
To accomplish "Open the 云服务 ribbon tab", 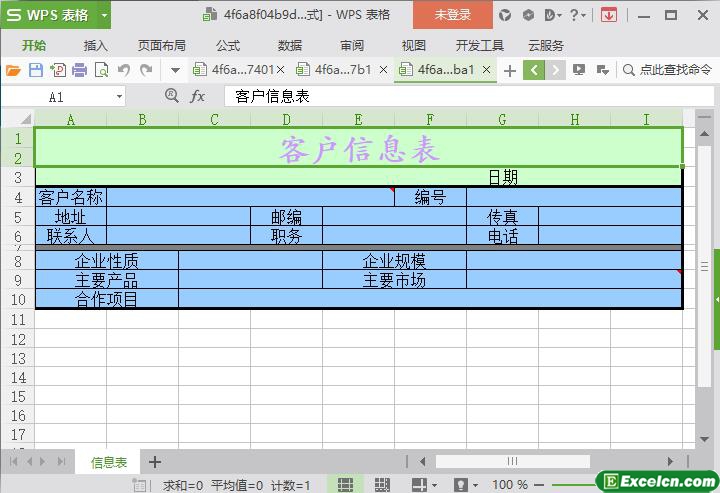I will pos(546,45).
